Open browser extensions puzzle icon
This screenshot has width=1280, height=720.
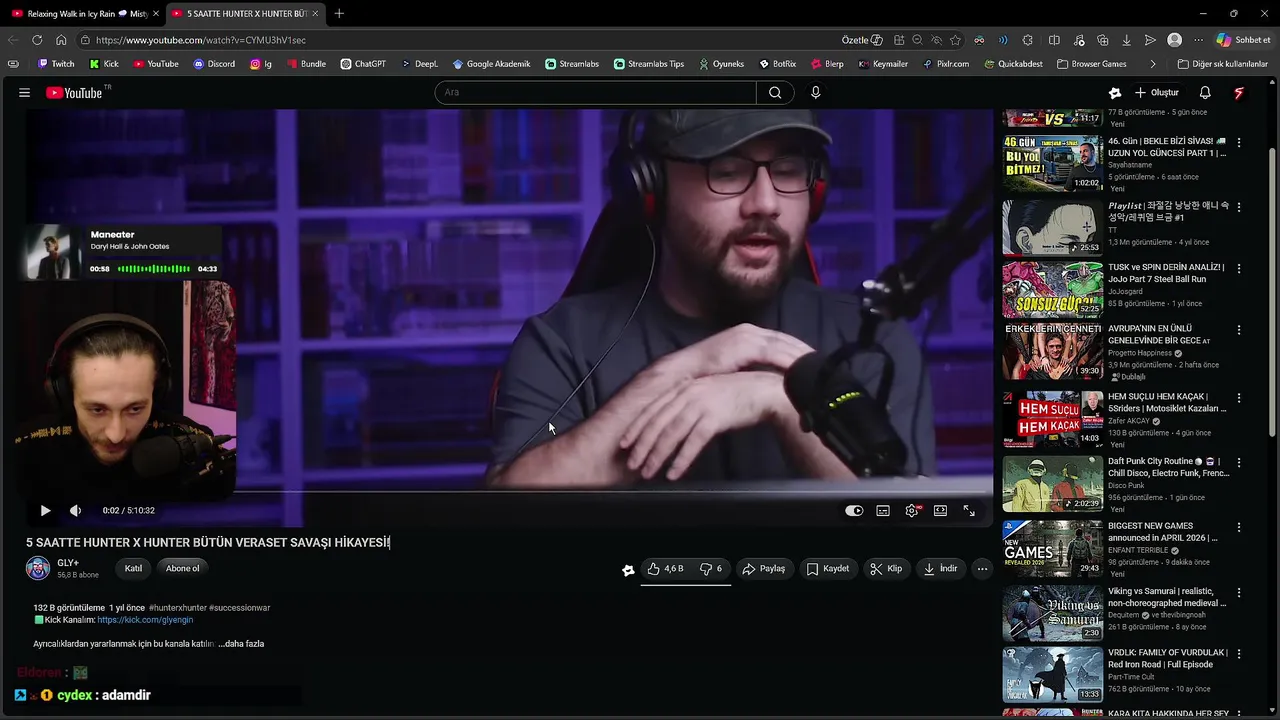(1028, 40)
